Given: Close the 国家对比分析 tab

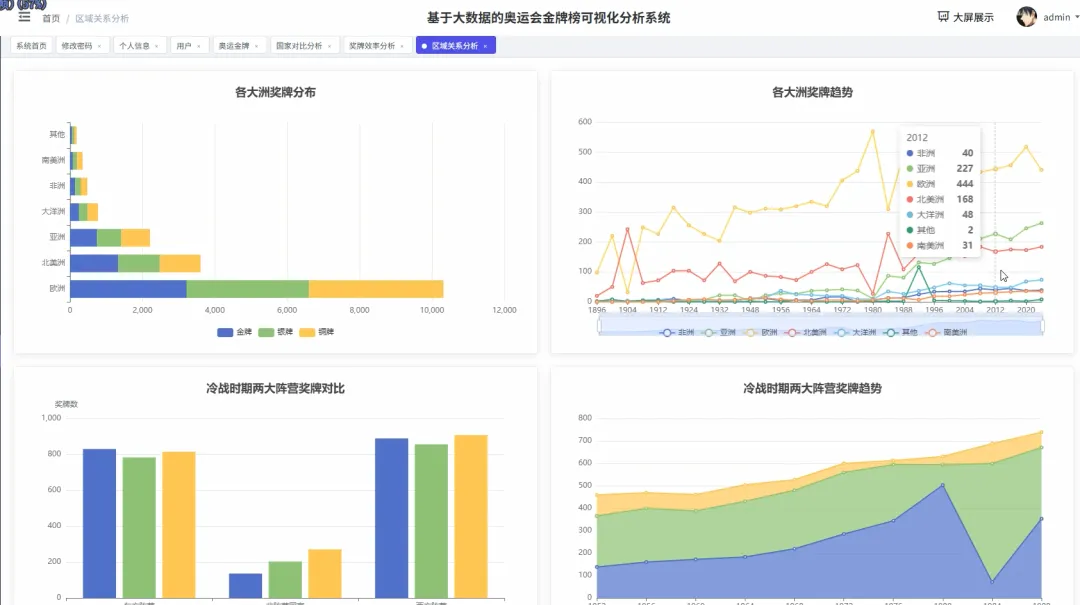Looking at the screenshot, I should click(329, 46).
